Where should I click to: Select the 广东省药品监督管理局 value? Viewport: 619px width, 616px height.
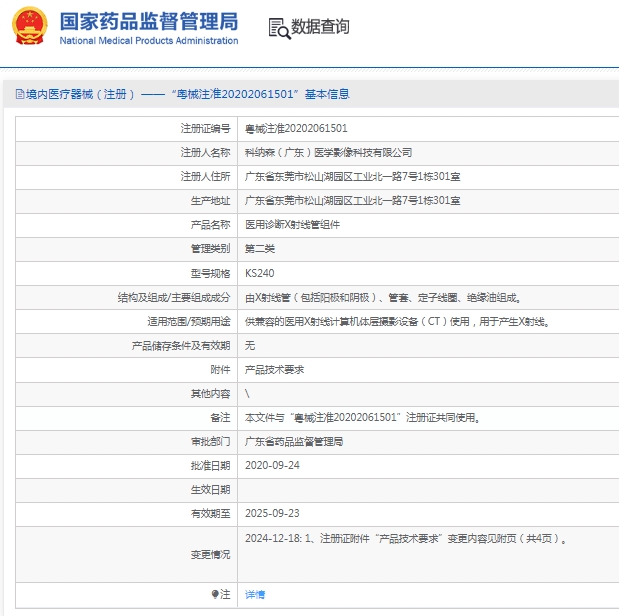click(294, 441)
